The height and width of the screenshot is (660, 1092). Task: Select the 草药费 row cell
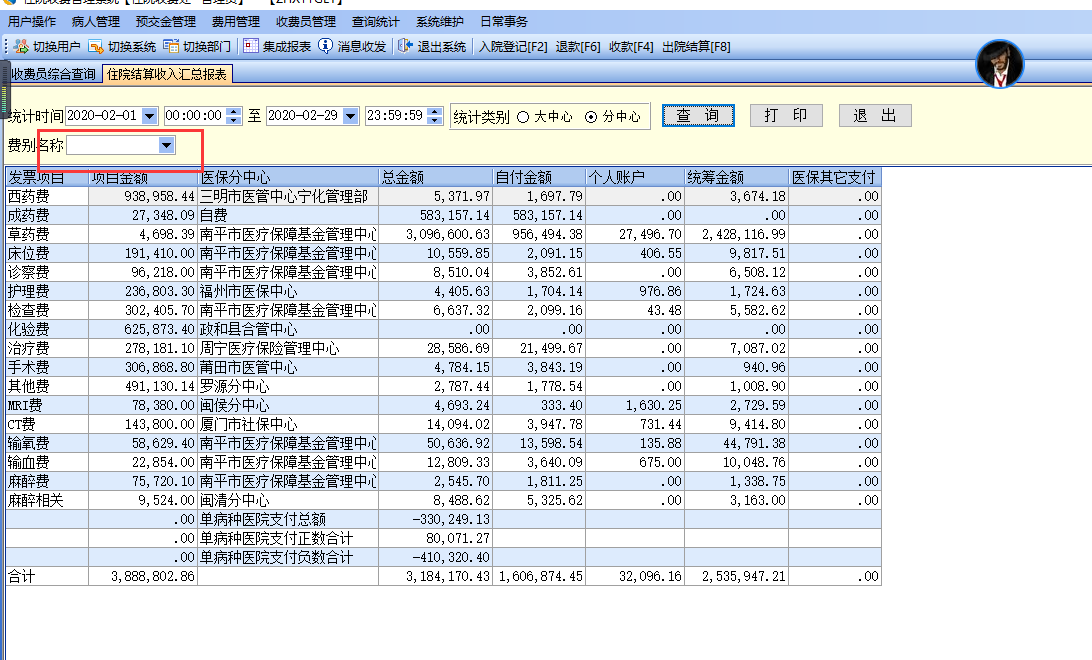47,235
